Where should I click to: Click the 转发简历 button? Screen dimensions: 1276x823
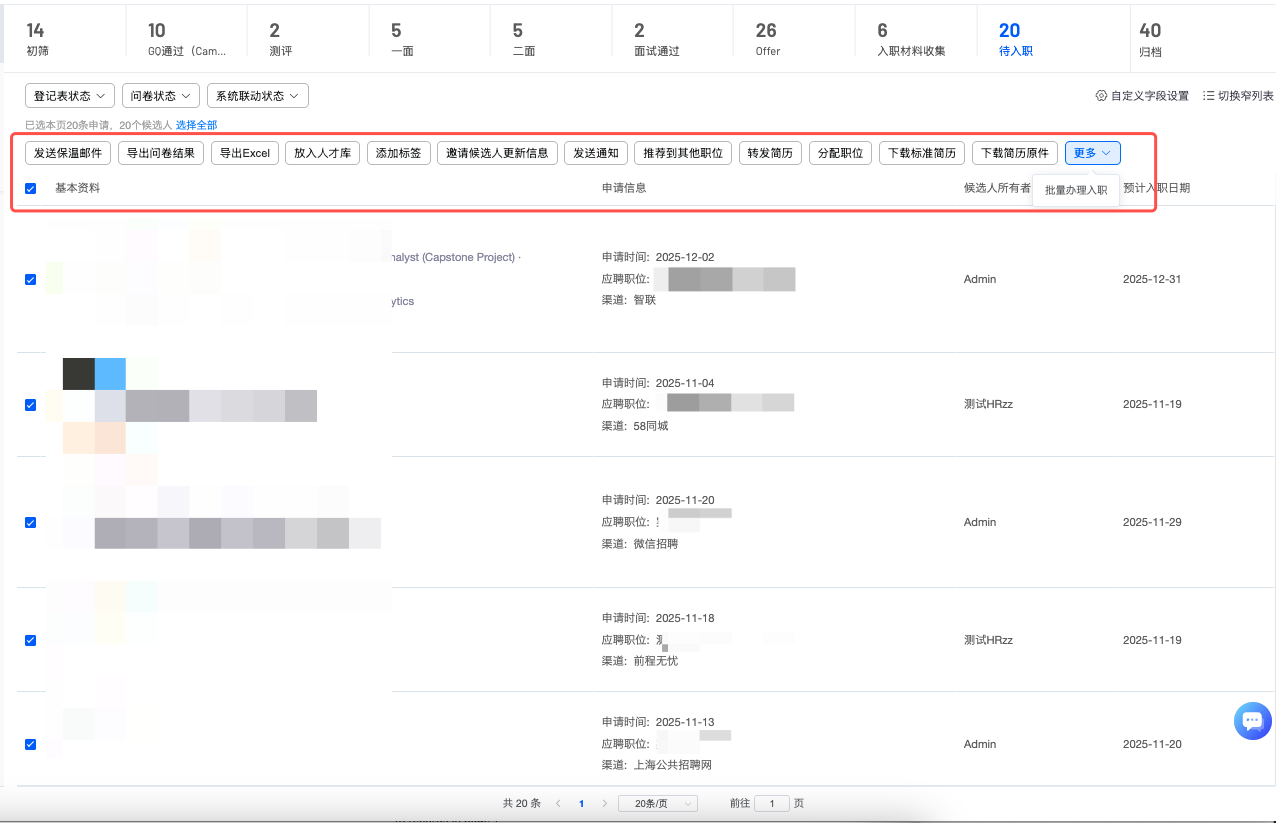point(770,153)
